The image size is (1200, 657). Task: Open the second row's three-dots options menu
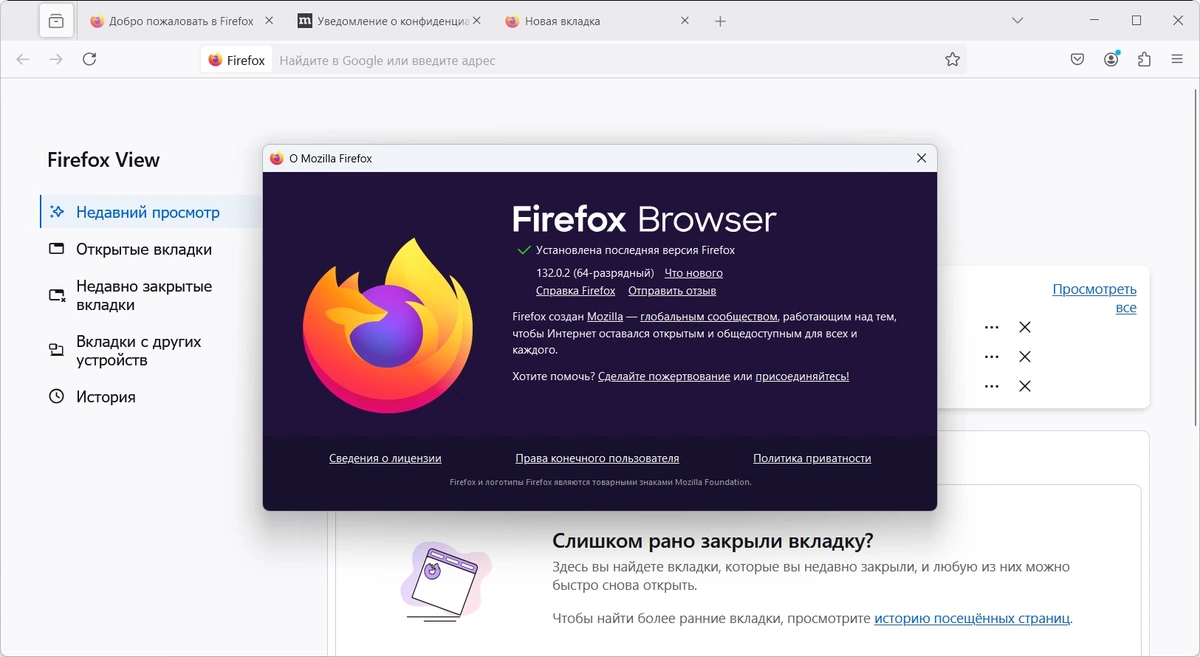click(991, 357)
